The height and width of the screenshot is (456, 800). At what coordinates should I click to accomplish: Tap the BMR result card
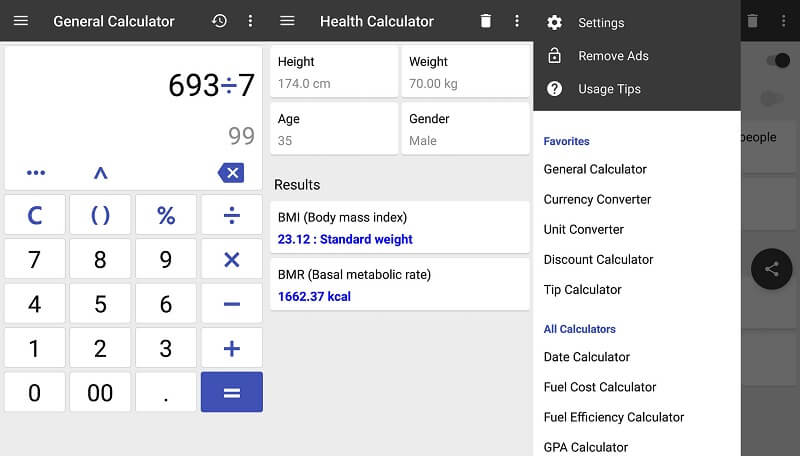[399, 285]
